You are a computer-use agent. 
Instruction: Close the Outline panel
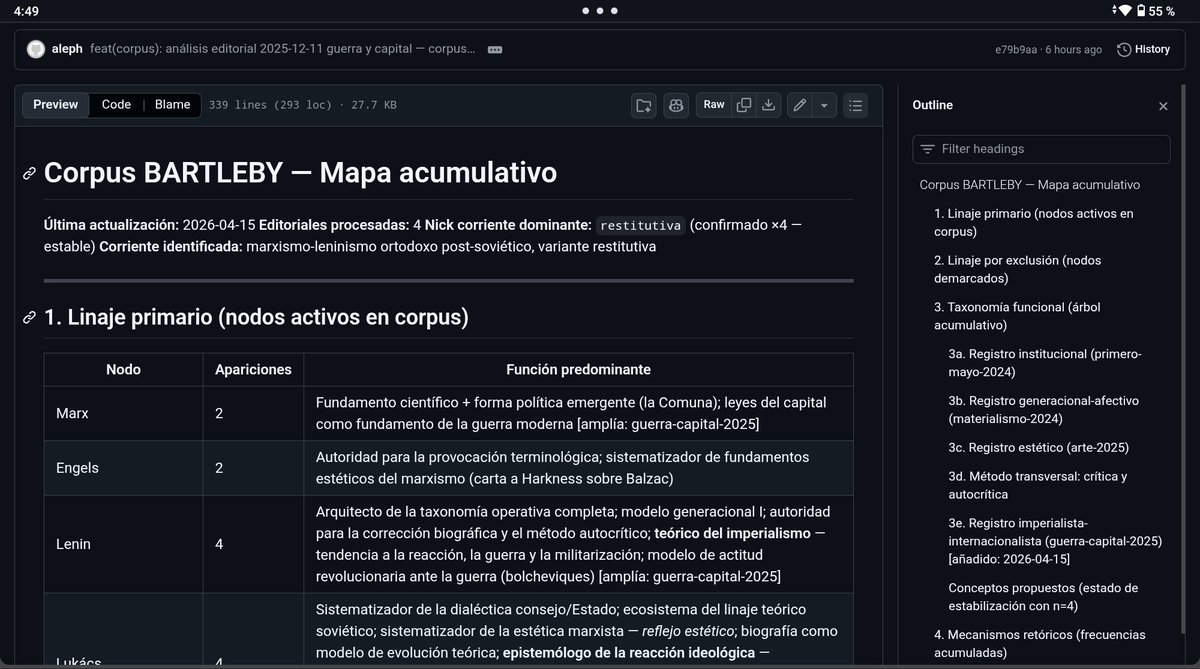1163,106
